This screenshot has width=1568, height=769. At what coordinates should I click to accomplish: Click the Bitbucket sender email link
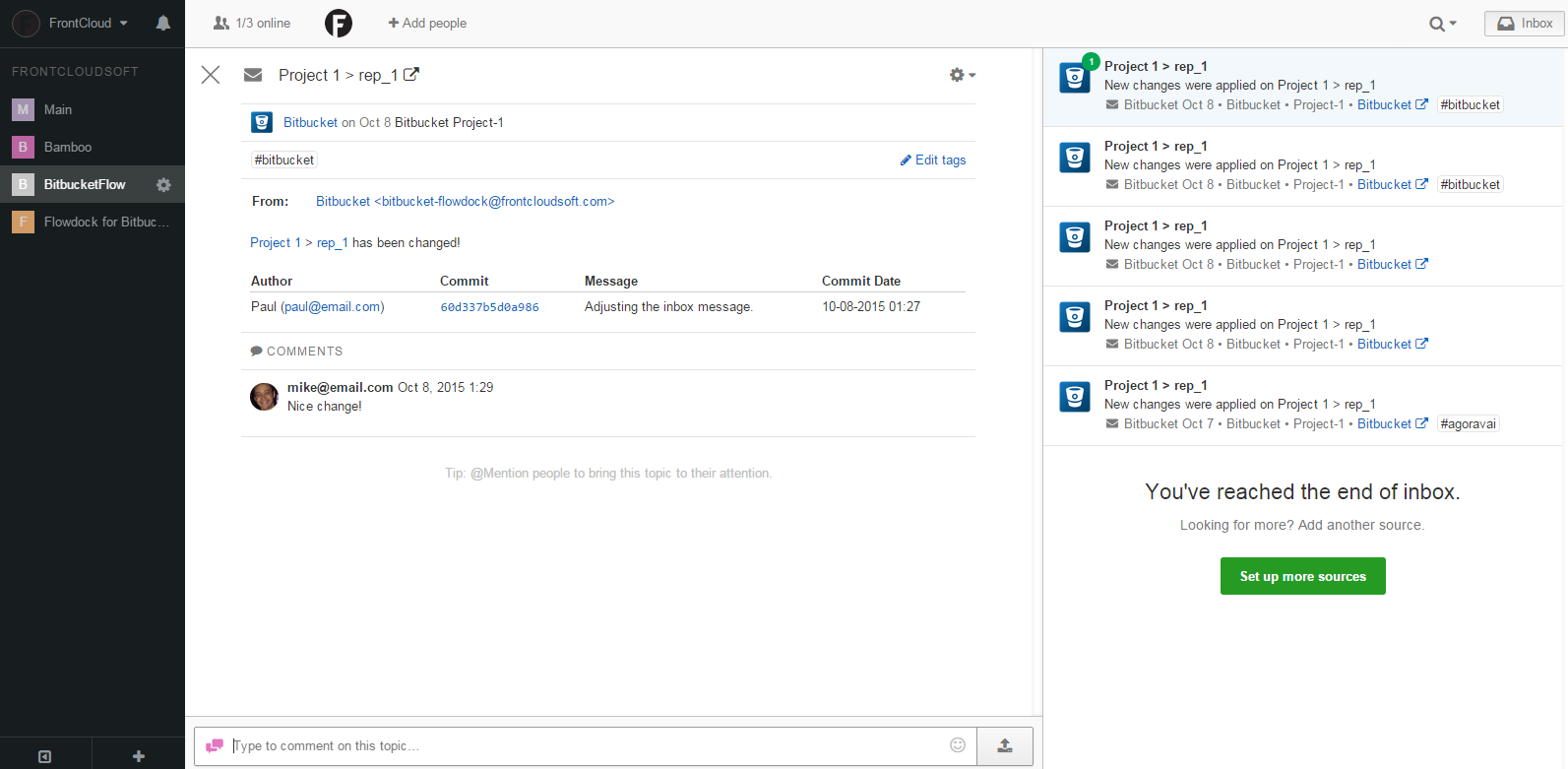click(x=465, y=201)
